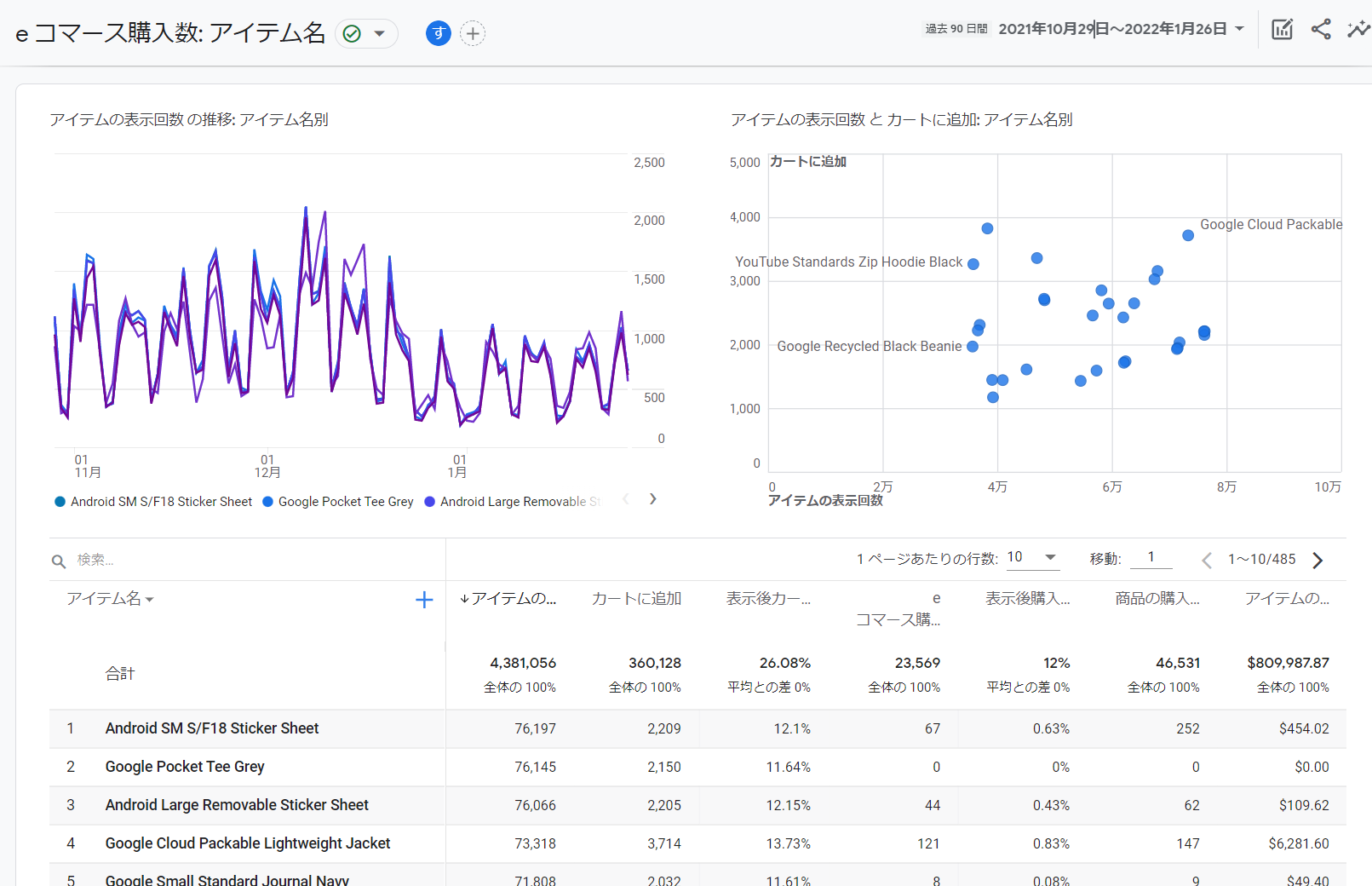This screenshot has height=886, width=1372.
Task: Toggle Android SM S/F18 Sticker Sheet legend
Action: pyautogui.click(x=153, y=502)
